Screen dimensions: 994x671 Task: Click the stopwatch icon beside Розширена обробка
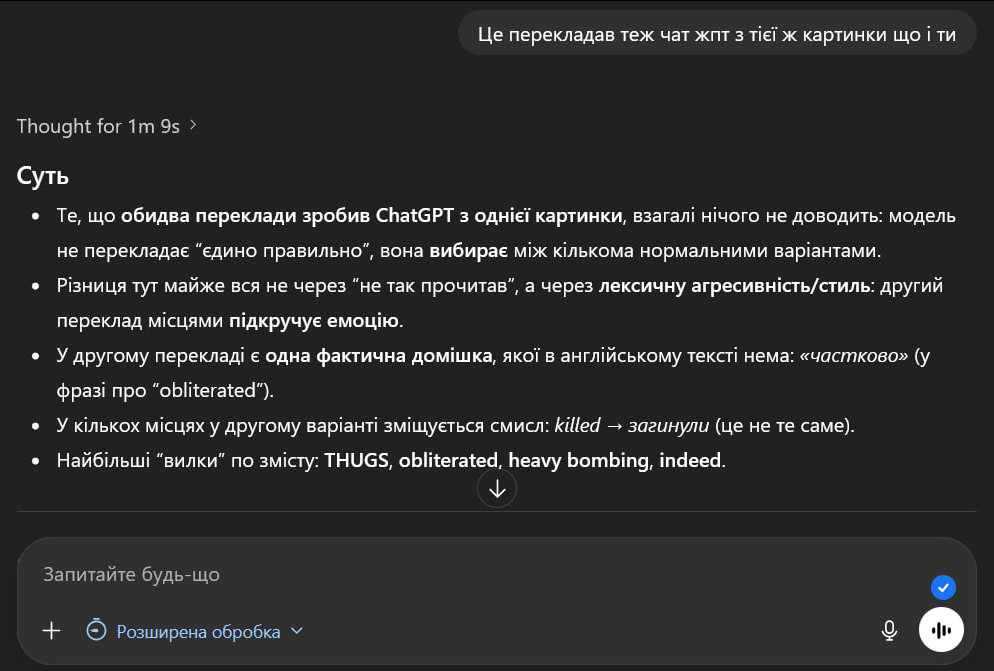click(x=96, y=630)
